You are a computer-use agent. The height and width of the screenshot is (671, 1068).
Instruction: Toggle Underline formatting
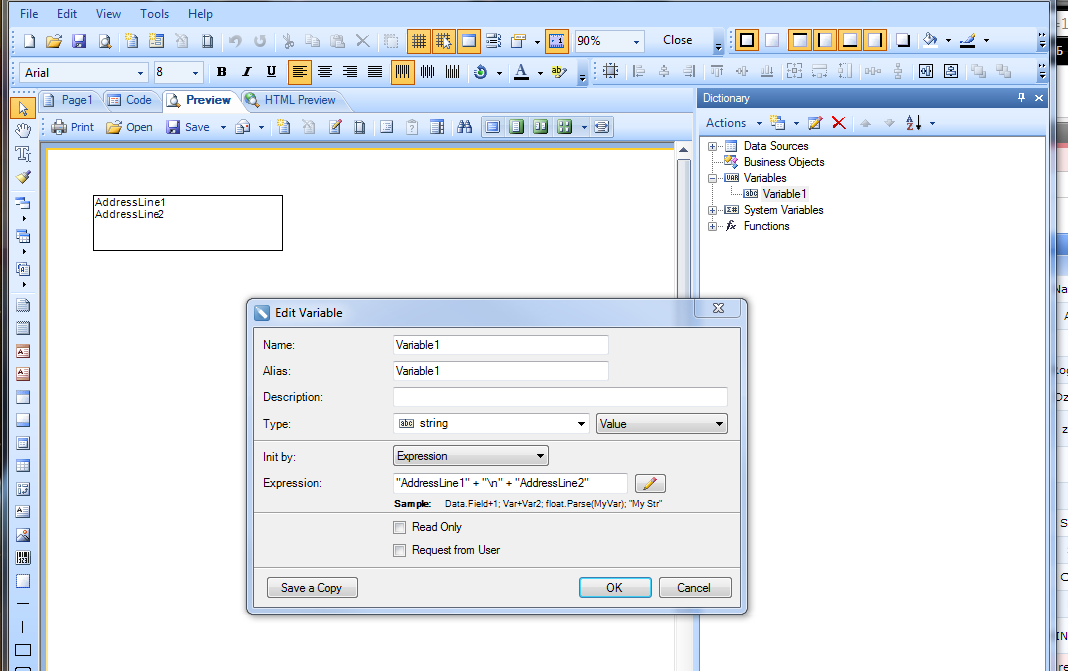[271, 72]
